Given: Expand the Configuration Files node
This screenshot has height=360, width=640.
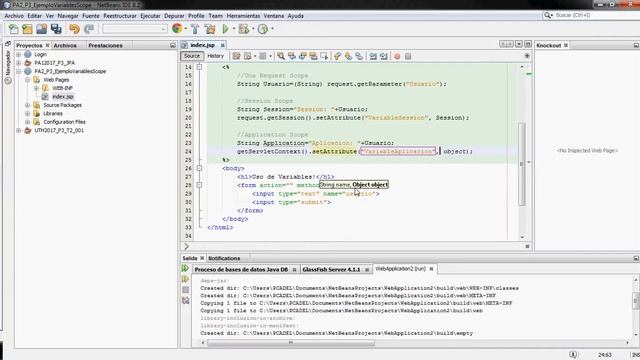Looking at the screenshot, I should click(x=27, y=122).
